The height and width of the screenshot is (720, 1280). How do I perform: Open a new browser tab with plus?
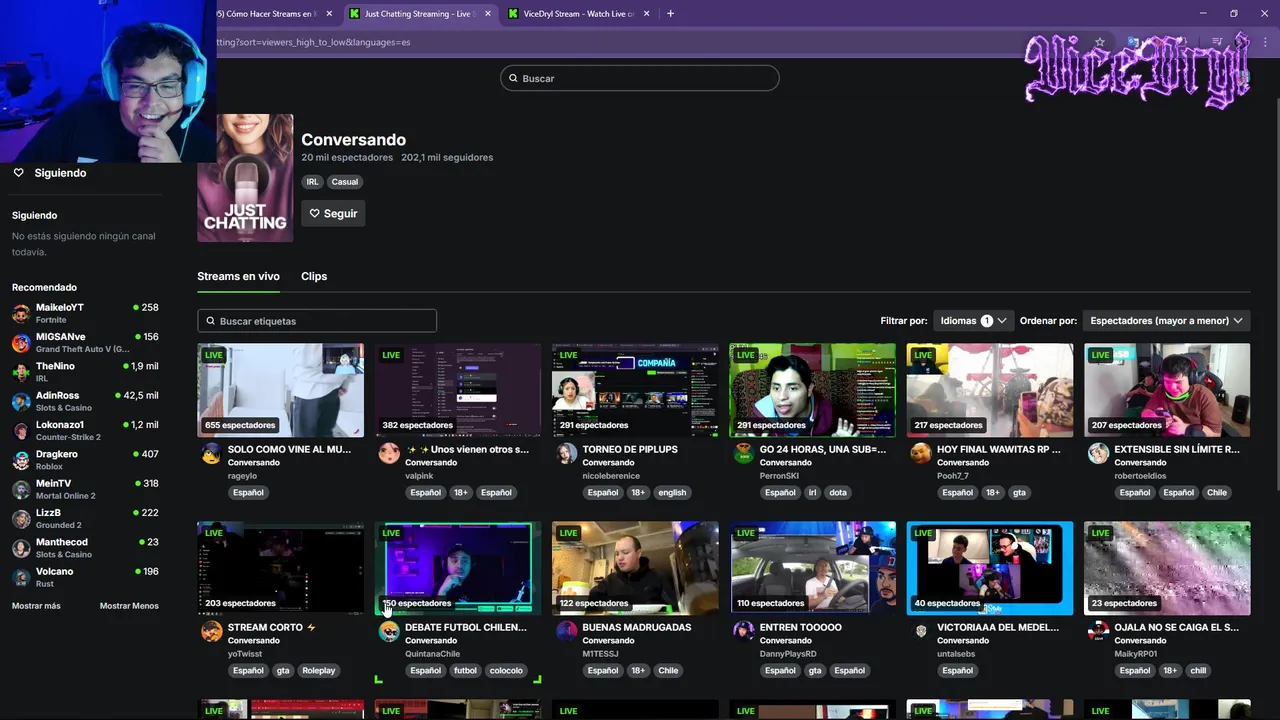(670, 14)
